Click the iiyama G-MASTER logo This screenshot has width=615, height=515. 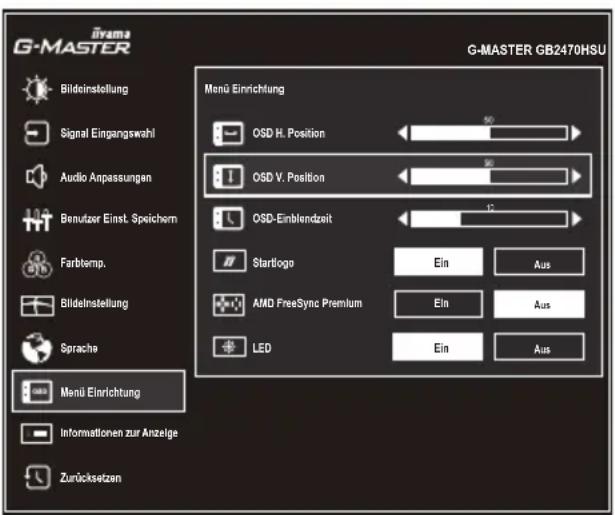tap(72, 42)
